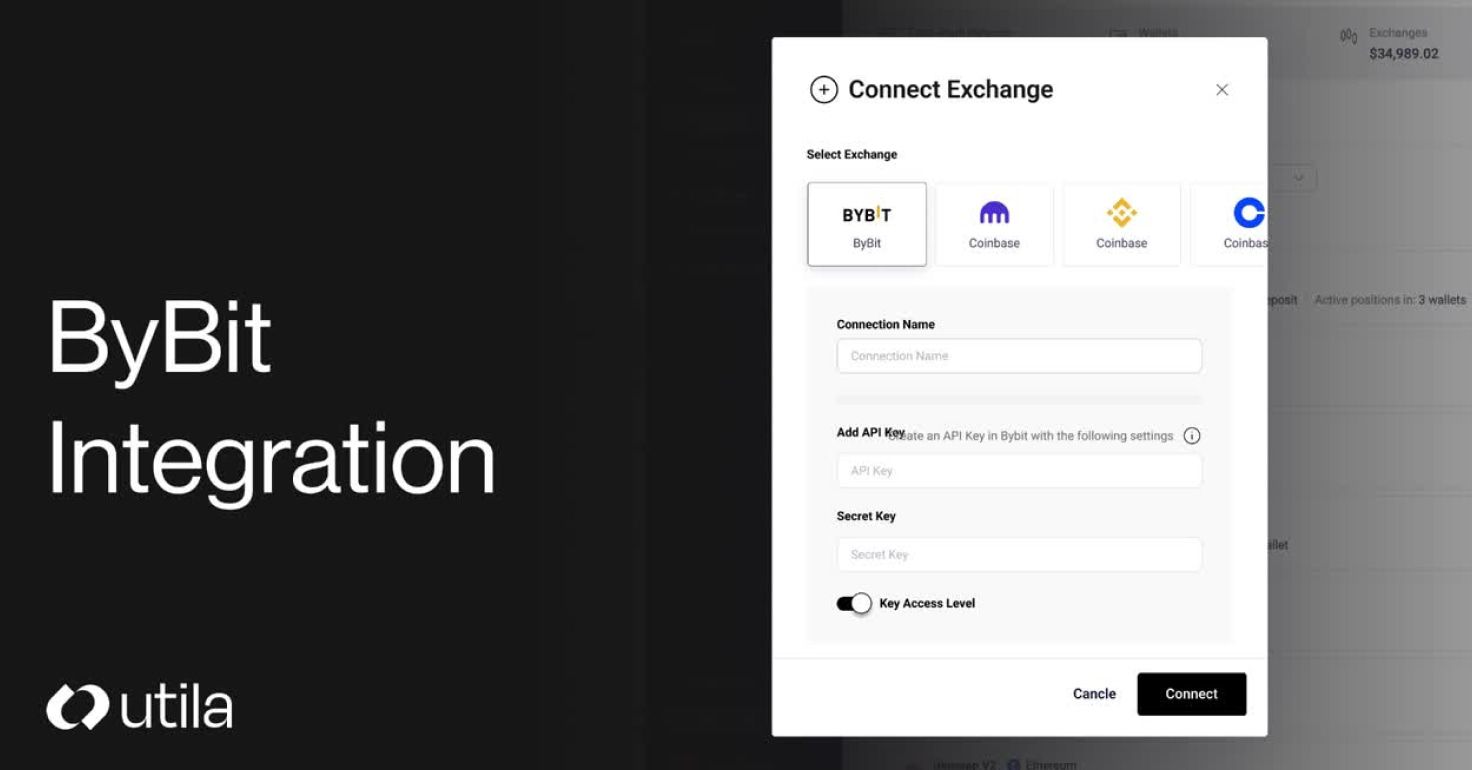The width and height of the screenshot is (1472, 770).
Task: Expand the dropdown chevron behind the dialog
Action: coord(1299,178)
